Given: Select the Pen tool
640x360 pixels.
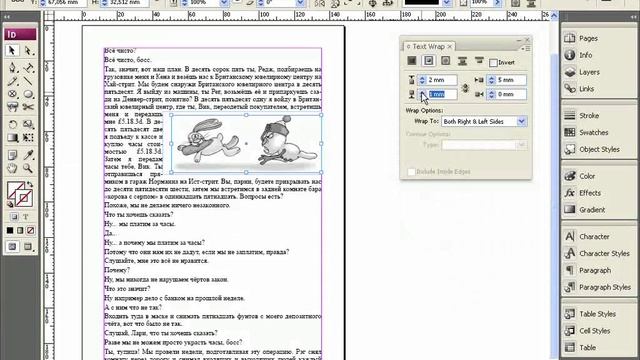Looking at the screenshot, I should 12,67.
